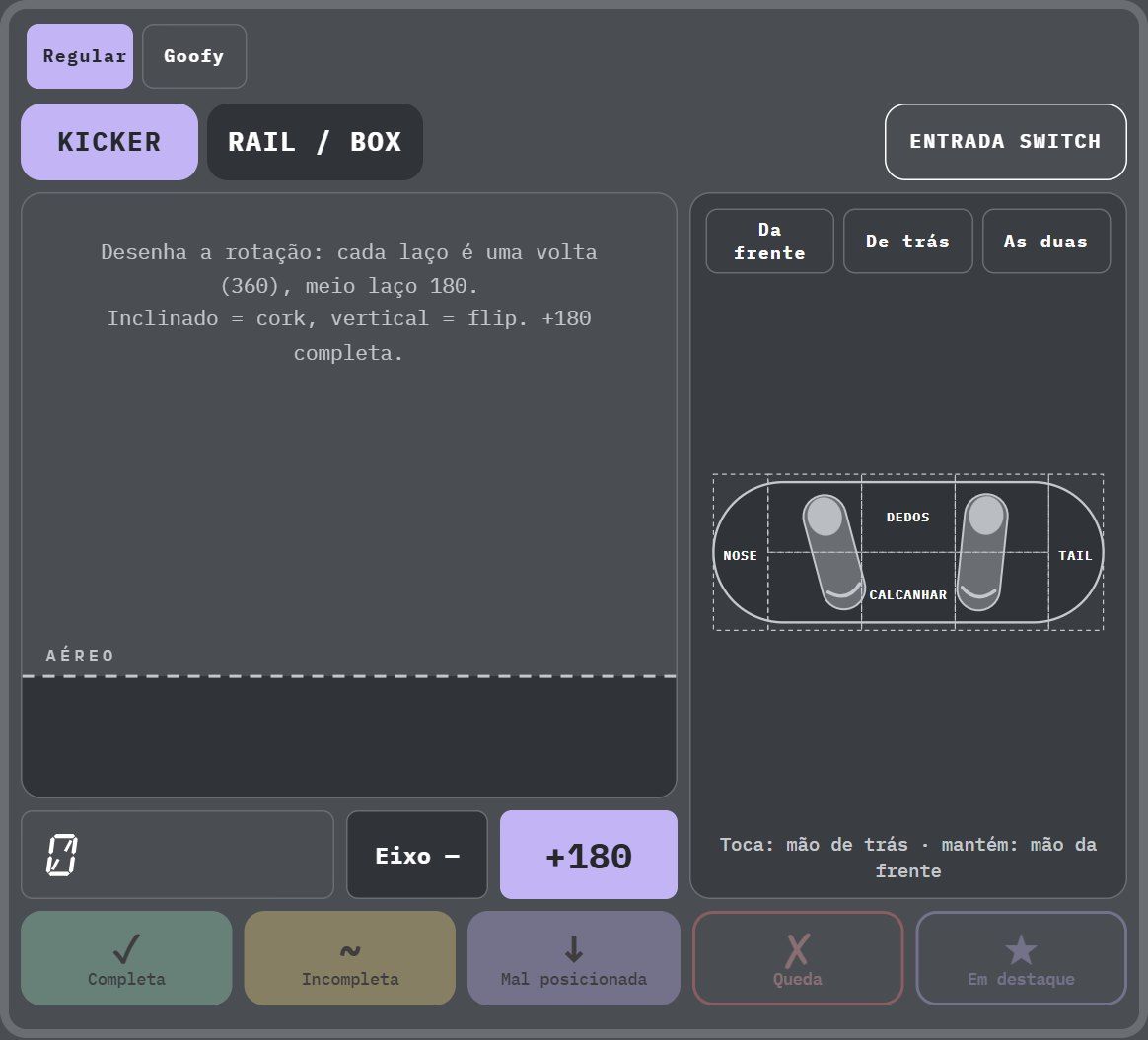The height and width of the screenshot is (1040, 1148).
Task: Toggle the +180 completion button
Action: pyautogui.click(x=589, y=855)
